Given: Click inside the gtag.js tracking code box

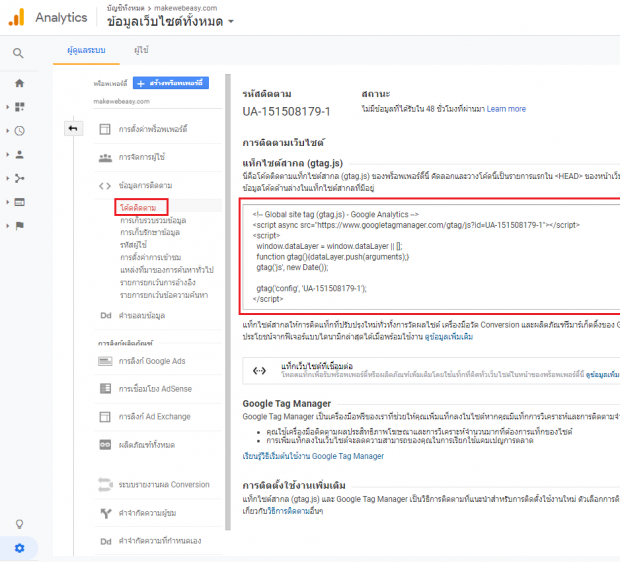Looking at the screenshot, I should [x=430, y=256].
